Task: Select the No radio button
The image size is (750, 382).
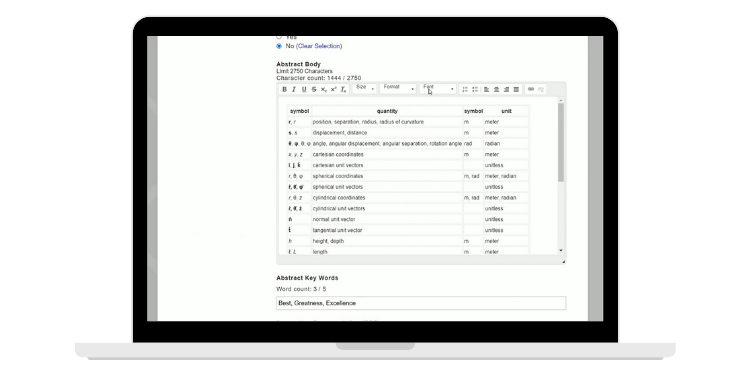Action: click(279, 46)
